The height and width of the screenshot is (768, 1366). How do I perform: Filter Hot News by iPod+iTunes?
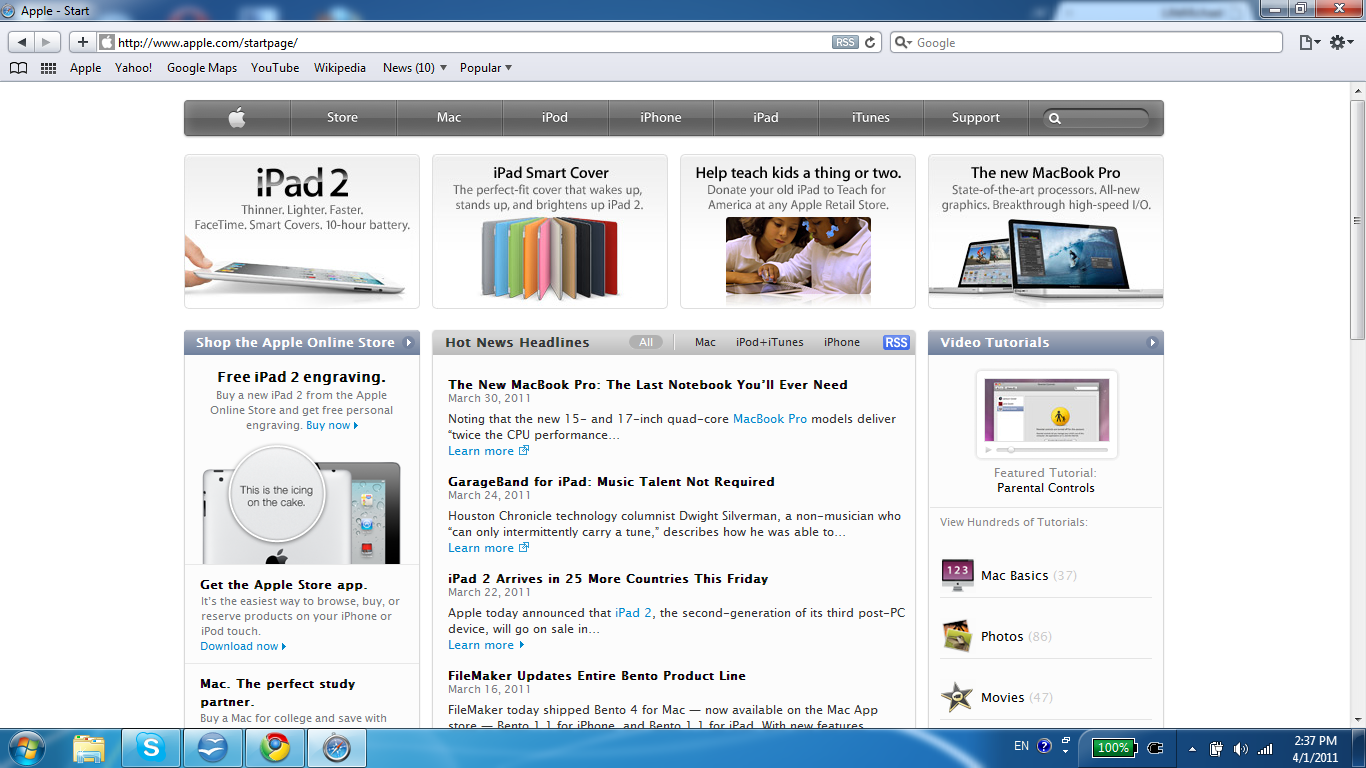coord(770,342)
